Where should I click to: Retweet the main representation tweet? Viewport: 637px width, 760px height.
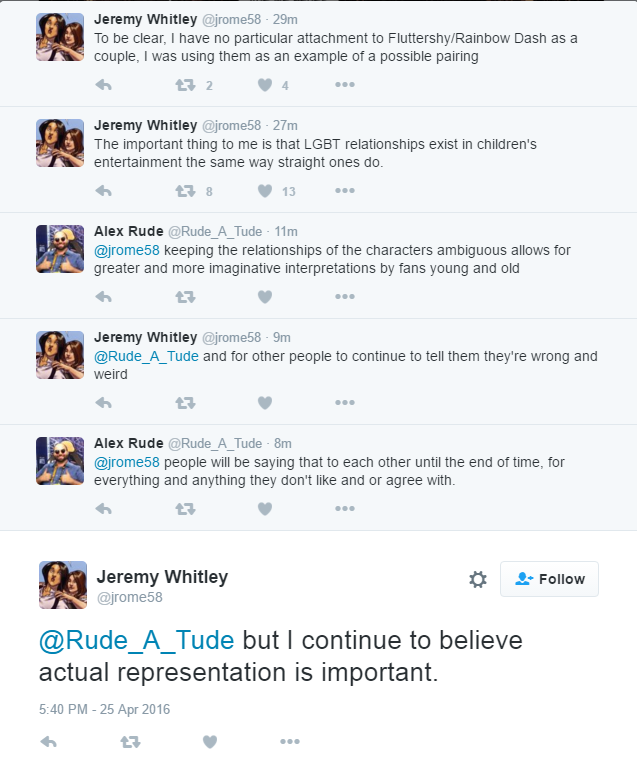pyautogui.click(x=130, y=742)
